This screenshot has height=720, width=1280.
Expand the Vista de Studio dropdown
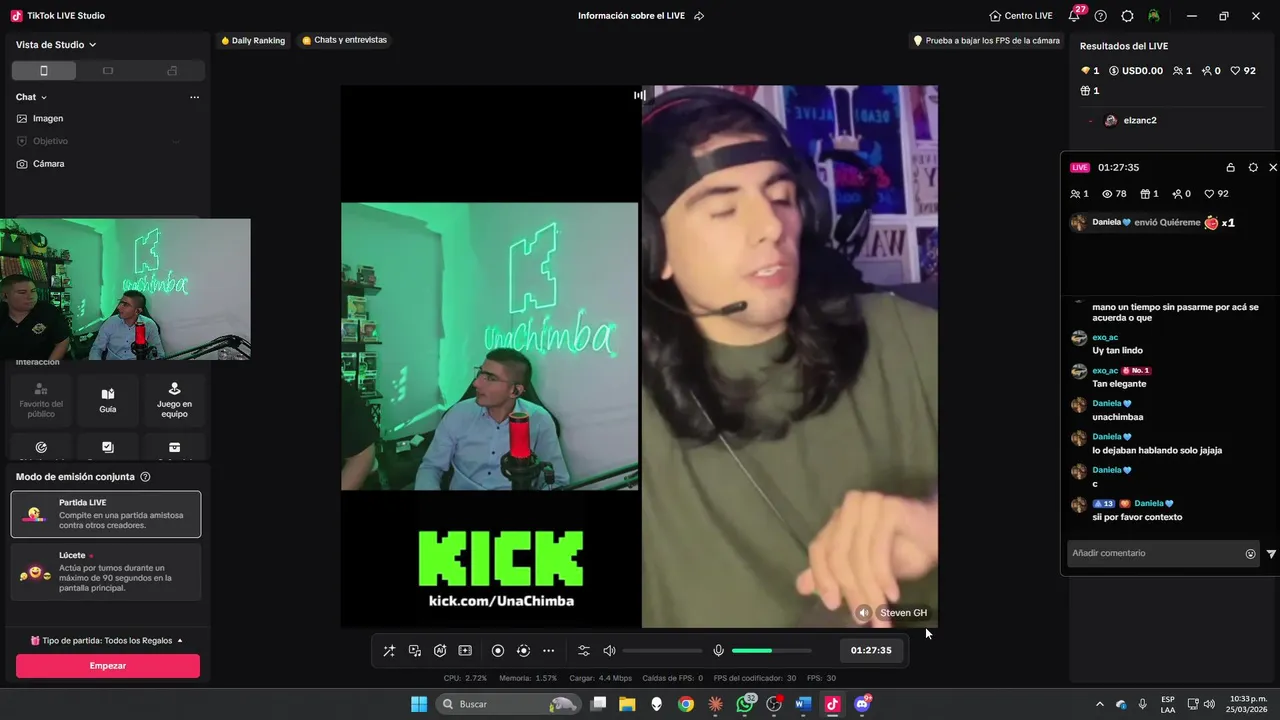56,45
